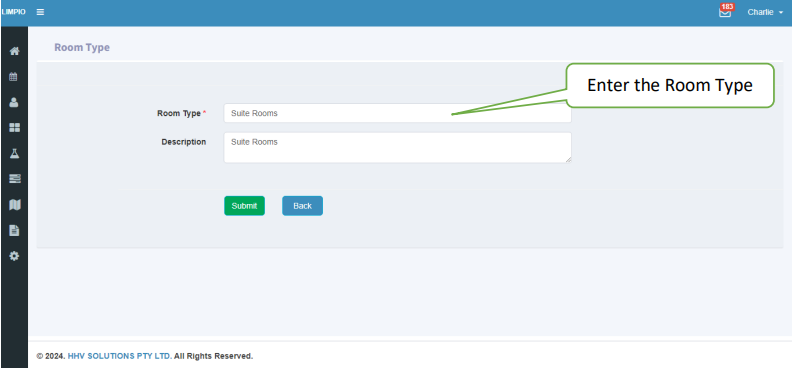Image resolution: width=792 pixels, height=368 pixels.
Task: Focus the Description text area
Action: (x=398, y=147)
